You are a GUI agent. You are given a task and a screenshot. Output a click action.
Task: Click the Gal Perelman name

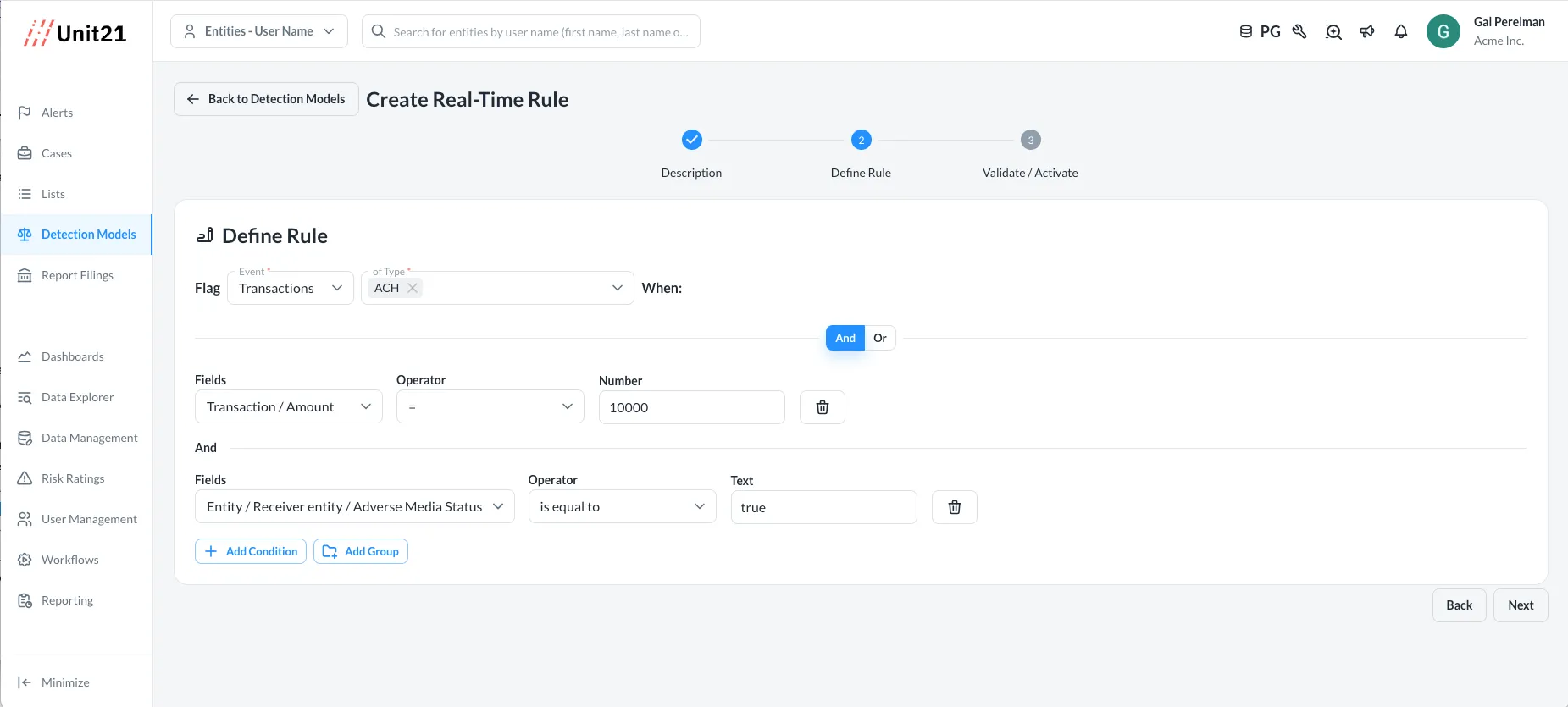(x=1510, y=22)
